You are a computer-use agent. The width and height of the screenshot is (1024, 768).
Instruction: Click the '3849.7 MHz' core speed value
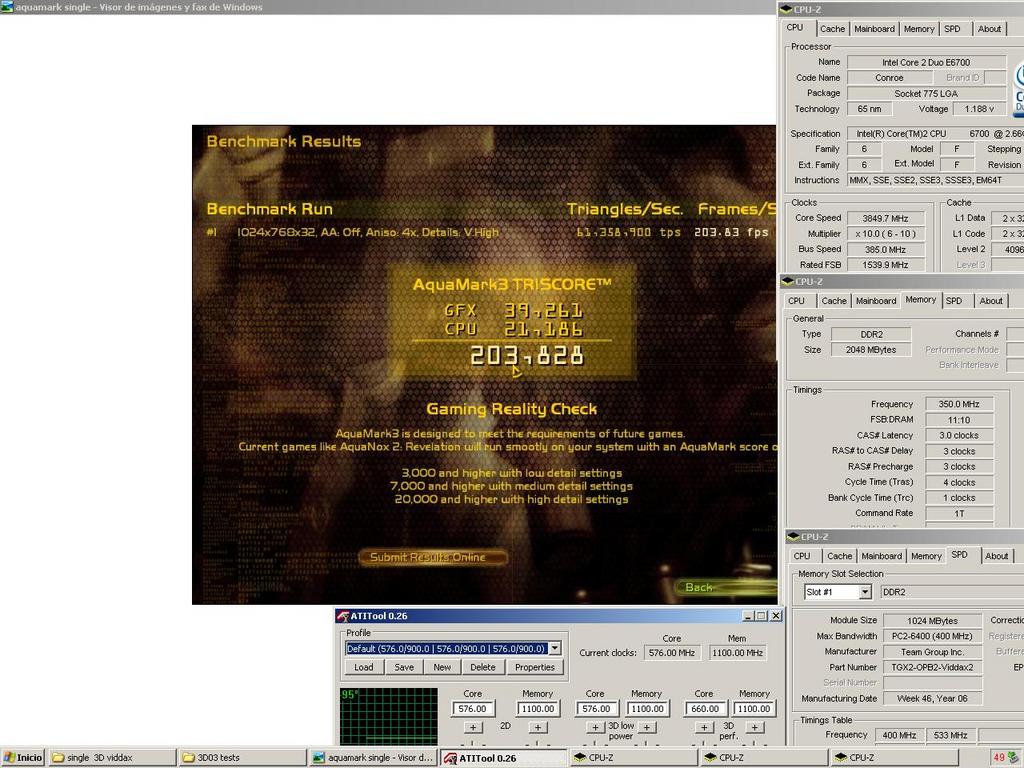(885, 219)
